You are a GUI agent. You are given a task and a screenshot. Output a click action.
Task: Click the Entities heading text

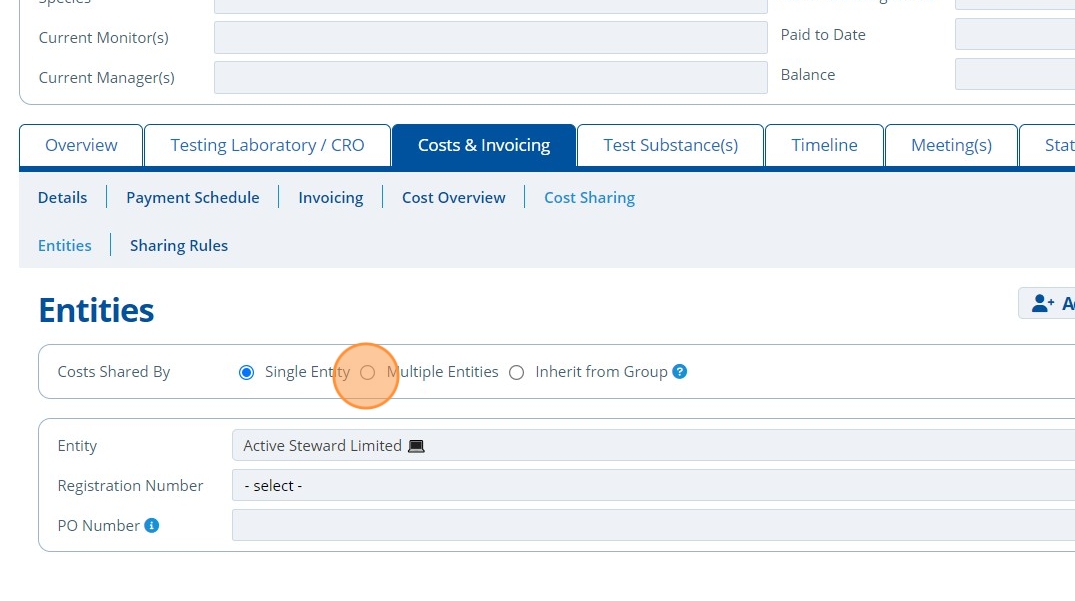pos(96,310)
